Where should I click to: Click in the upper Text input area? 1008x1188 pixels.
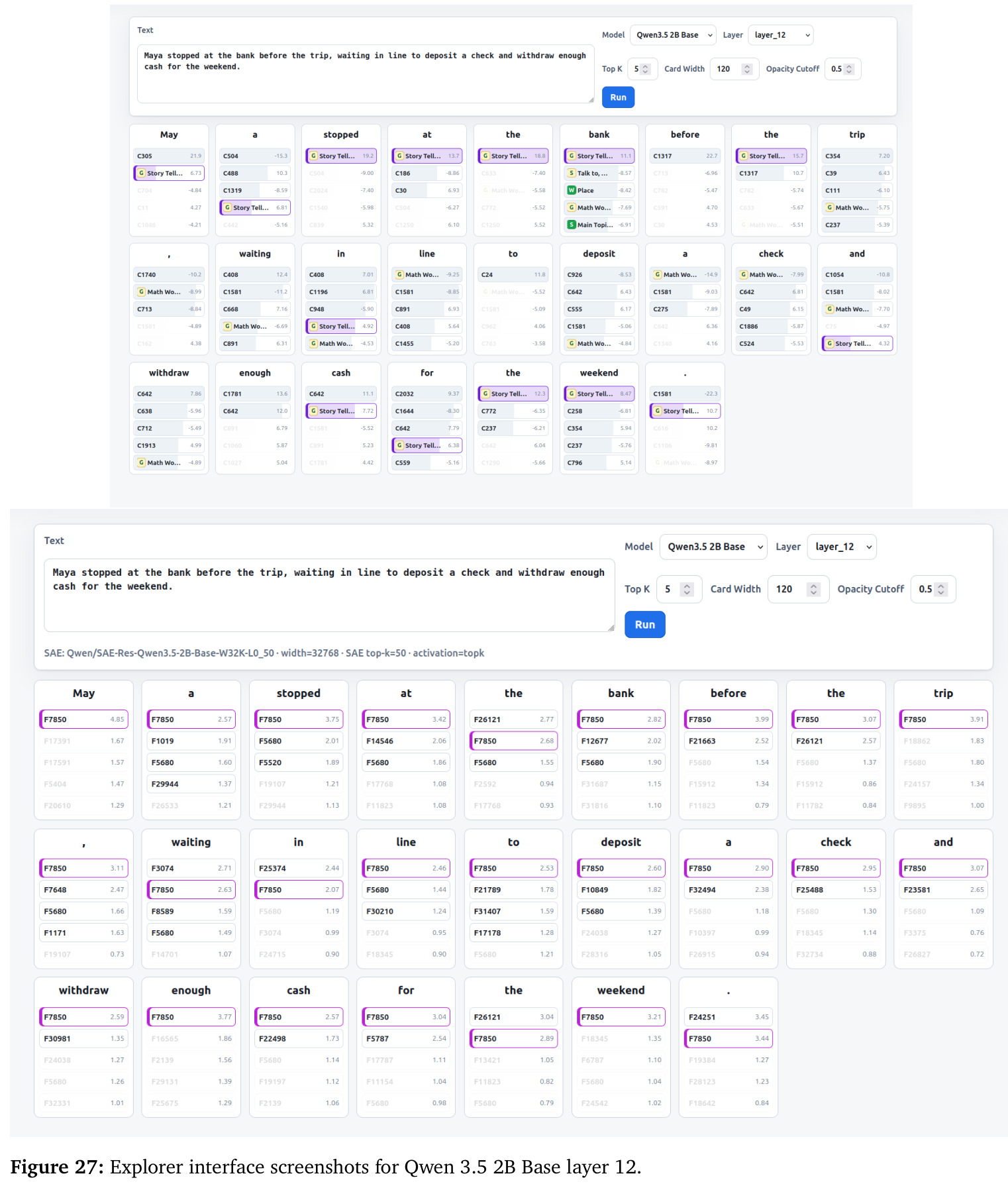click(366, 74)
